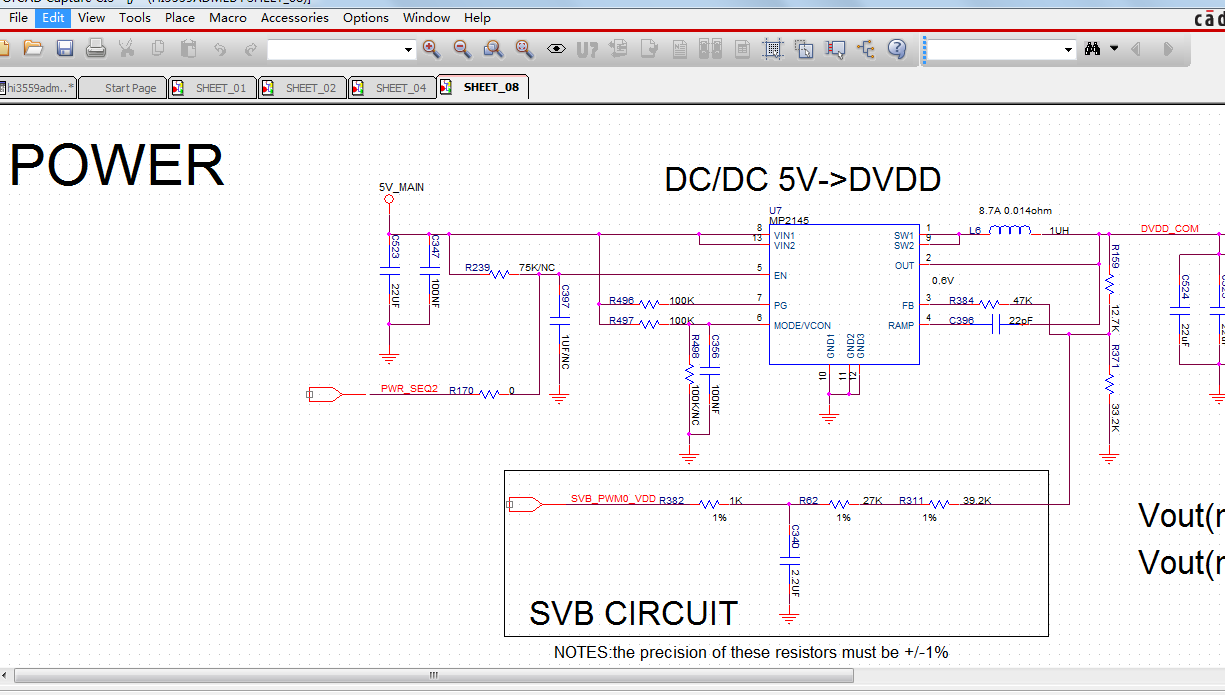Switch to the SHEET_01 tab
This screenshot has width=1225, height=695.
click(x=212, y=88)
